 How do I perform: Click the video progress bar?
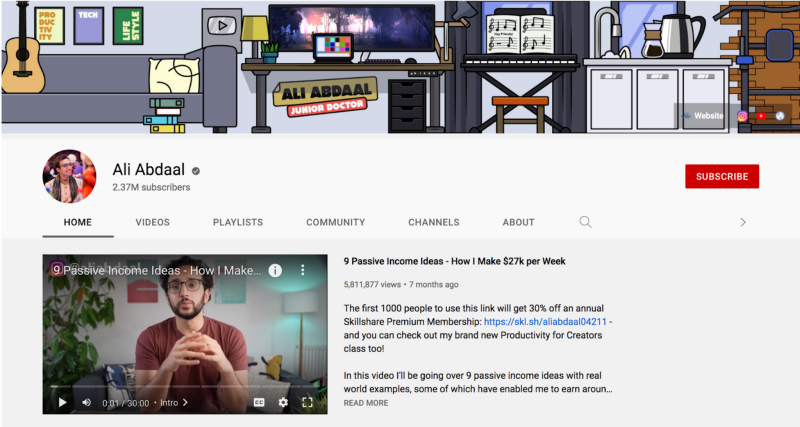point(185,387)
